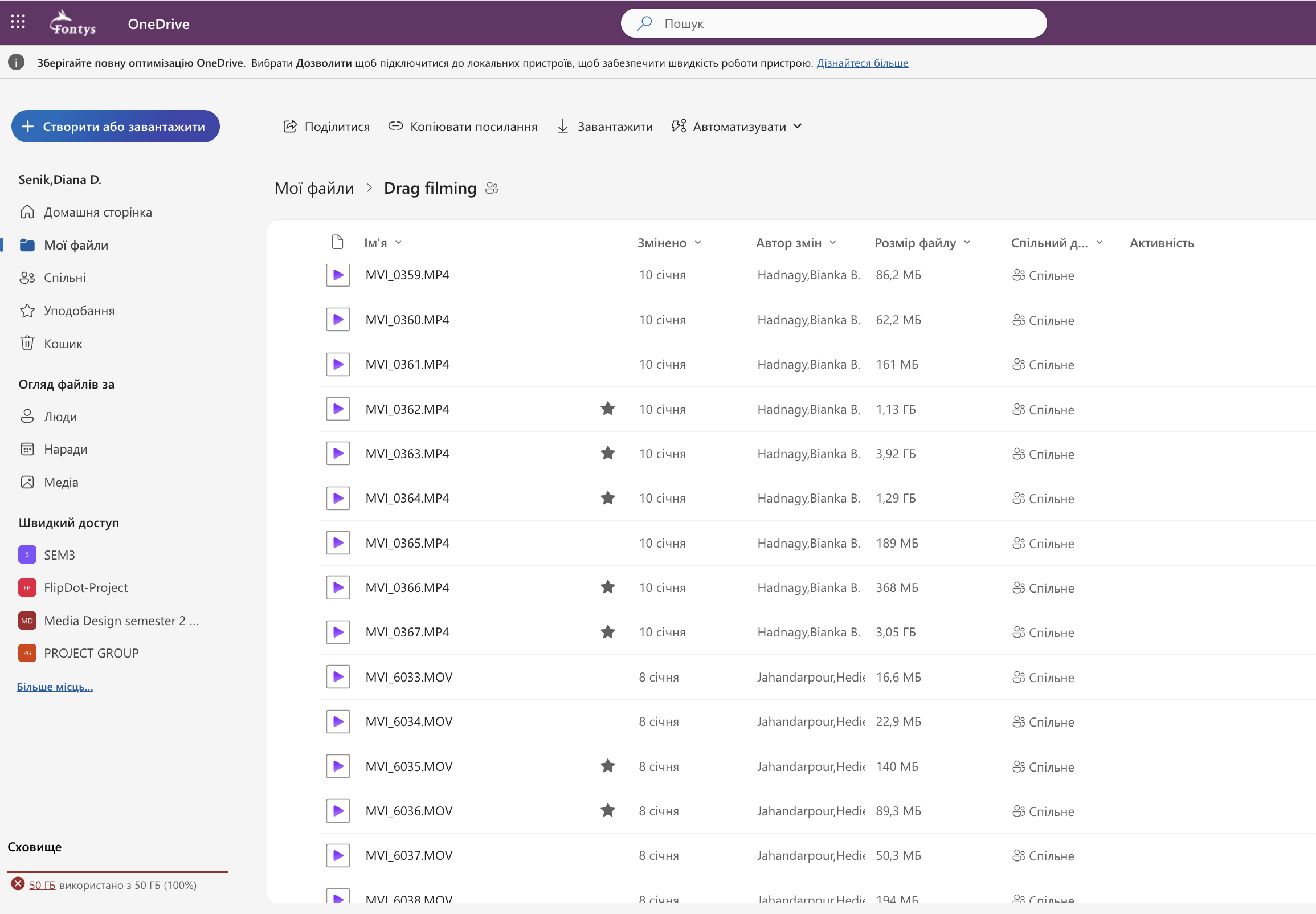
Task: Click the Fontys logo
Action: coord(72,23)
